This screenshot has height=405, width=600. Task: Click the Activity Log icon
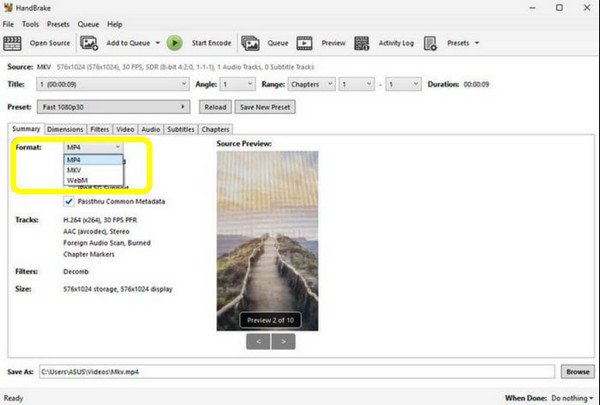[362, 43]
